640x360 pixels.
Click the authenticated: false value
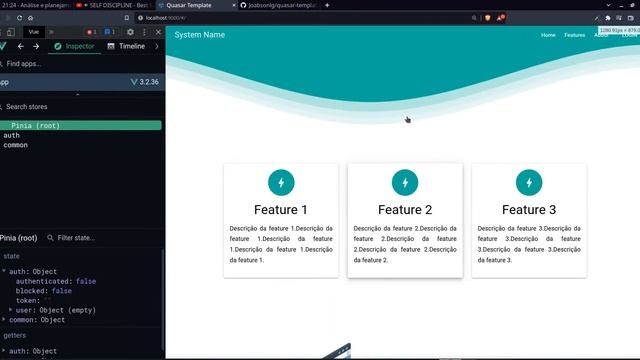86,281
